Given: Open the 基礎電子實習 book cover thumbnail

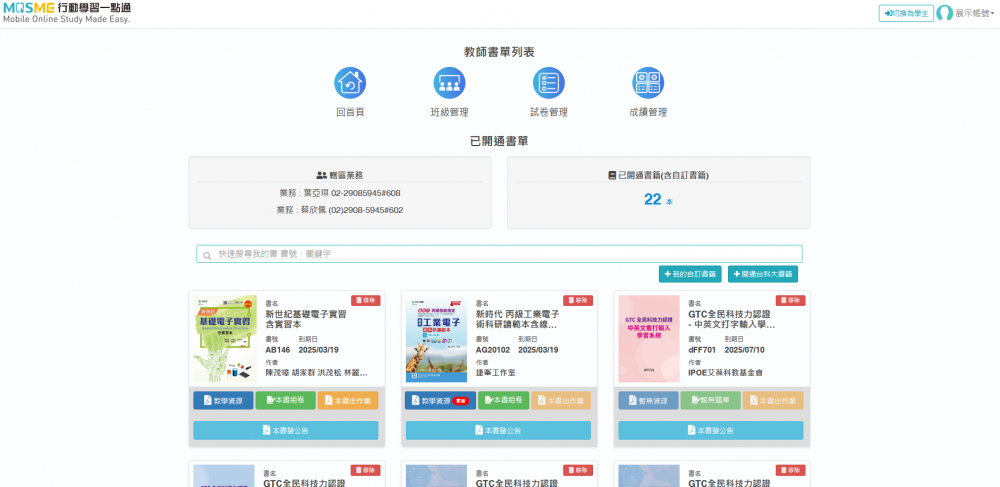Looking at the screenshot, I should pyautogui.click(x=224, y=340).
